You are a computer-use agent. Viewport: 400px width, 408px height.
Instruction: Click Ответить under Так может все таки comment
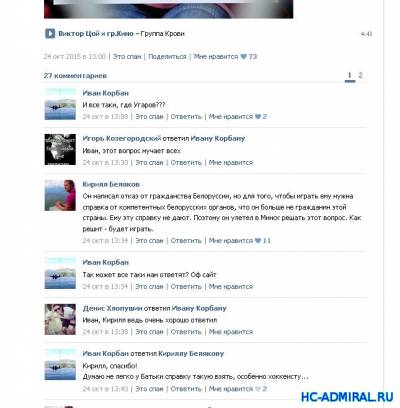click(186, 287)
